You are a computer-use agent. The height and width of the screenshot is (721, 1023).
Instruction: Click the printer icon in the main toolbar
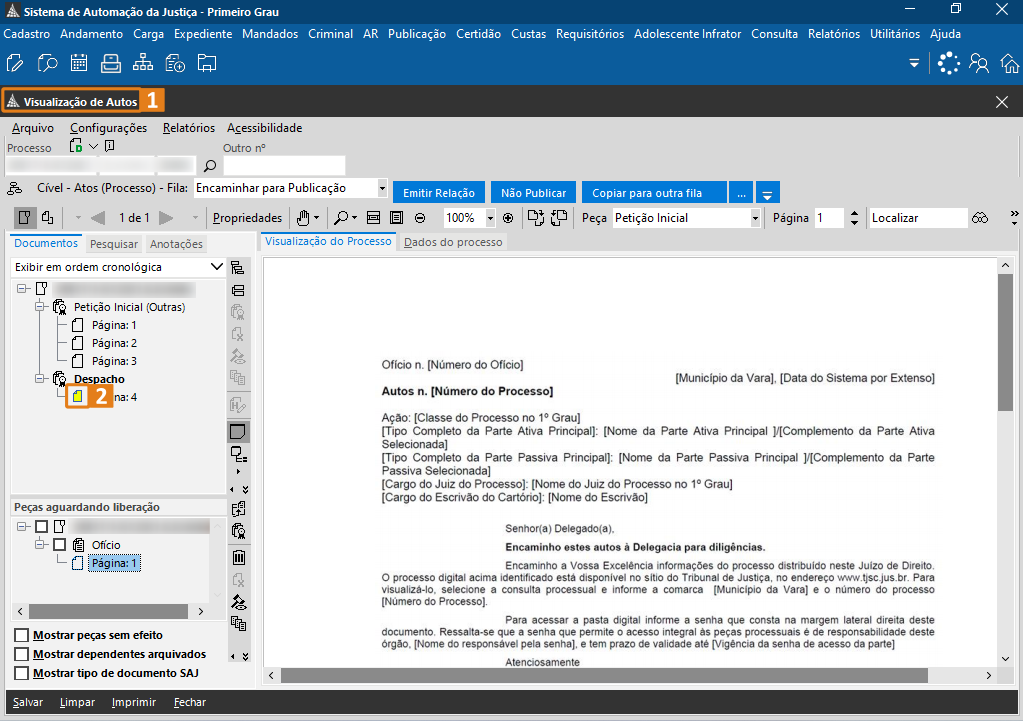111,63
